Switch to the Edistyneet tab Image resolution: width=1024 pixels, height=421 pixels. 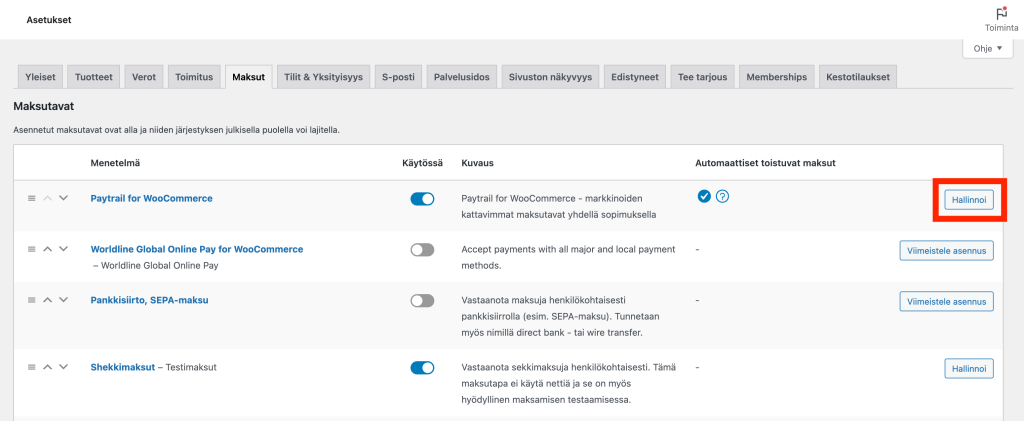[635, 77]
